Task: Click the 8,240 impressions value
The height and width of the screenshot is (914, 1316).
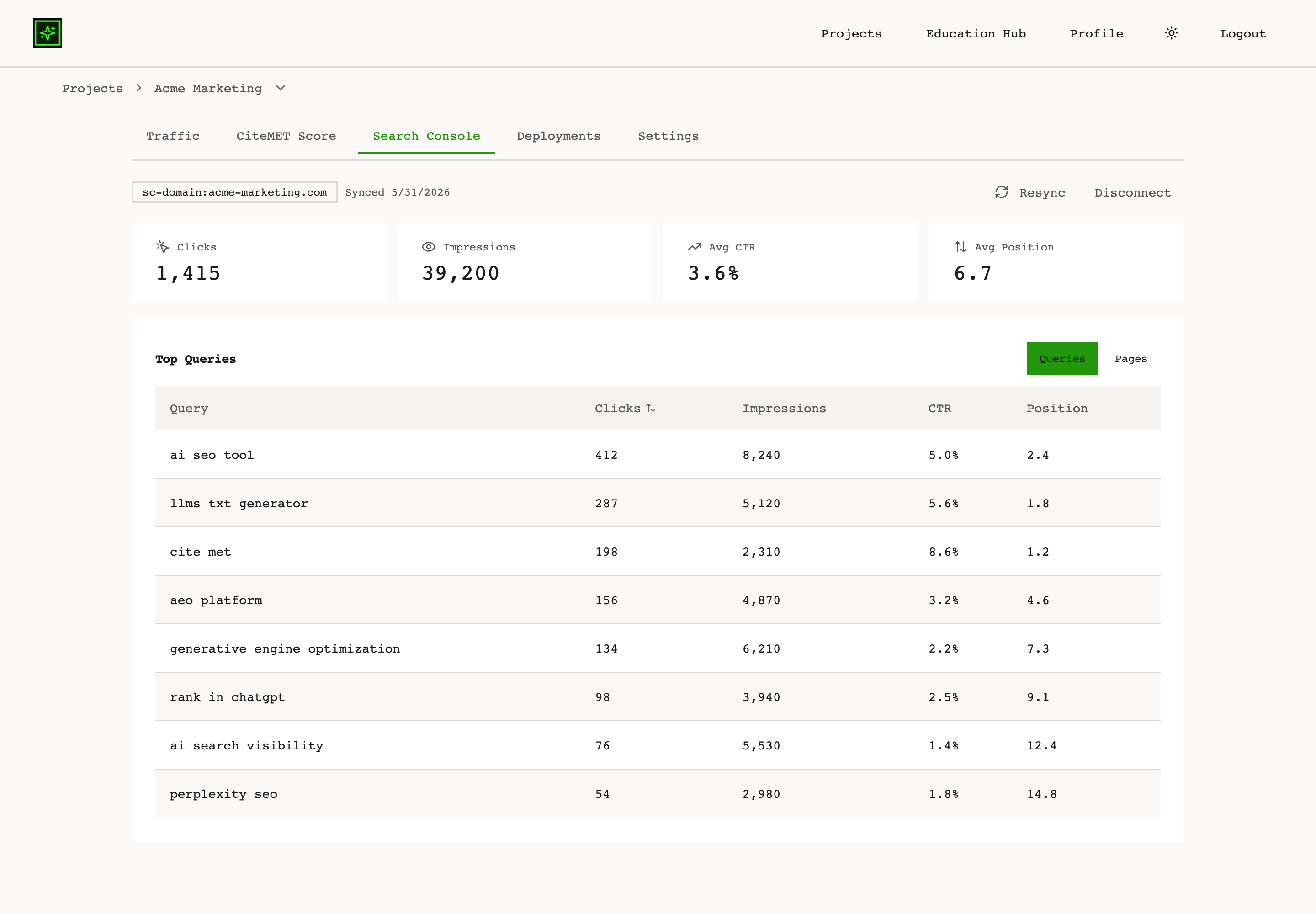Action: point(761,455)
